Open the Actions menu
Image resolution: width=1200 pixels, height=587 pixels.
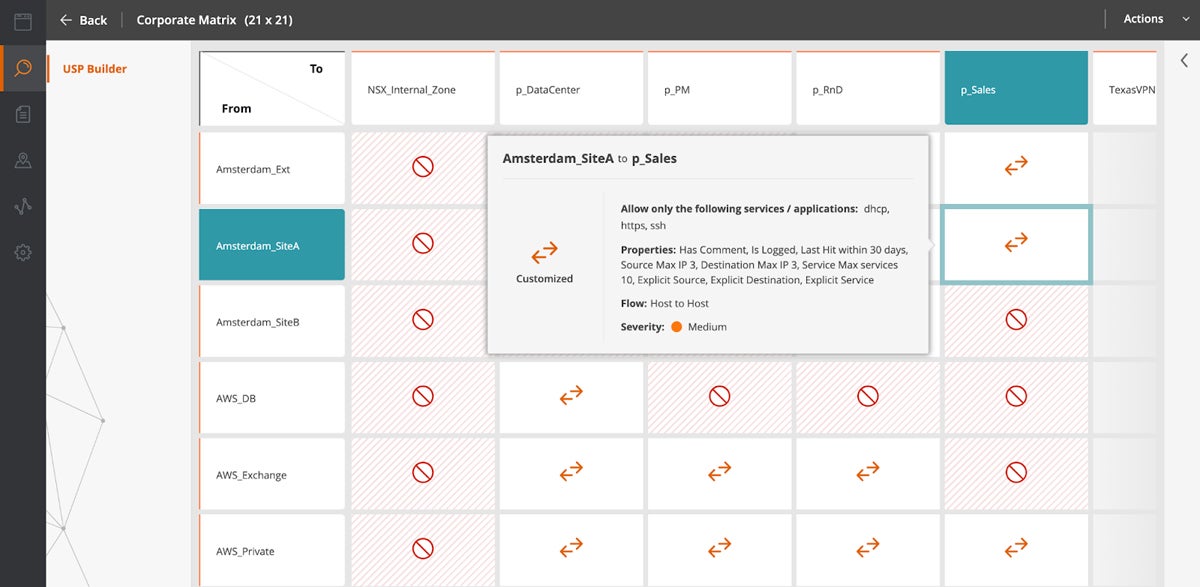[x=1142, y=18]
